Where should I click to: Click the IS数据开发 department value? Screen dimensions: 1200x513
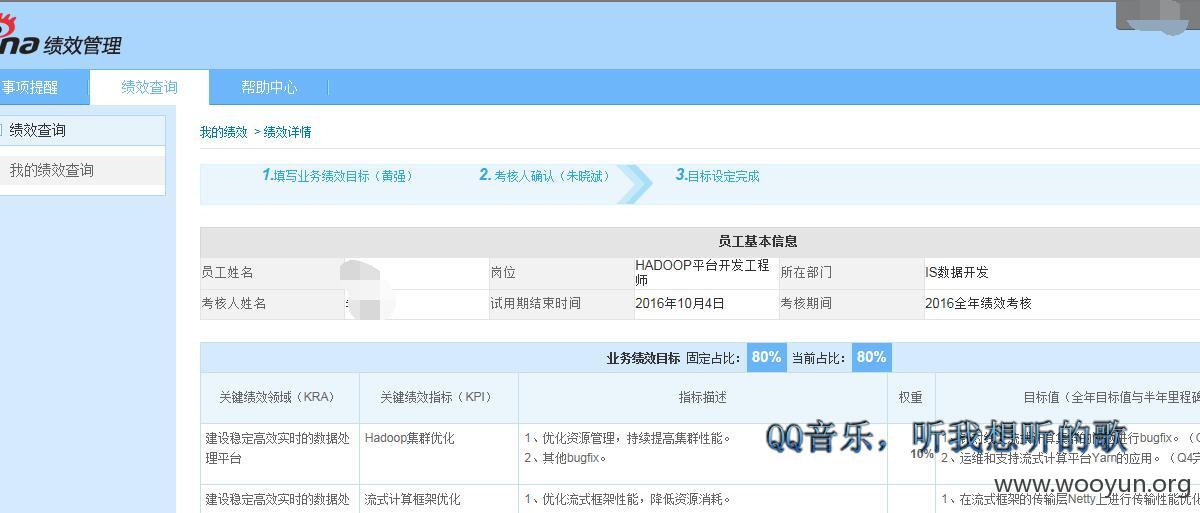click(957, 272)
